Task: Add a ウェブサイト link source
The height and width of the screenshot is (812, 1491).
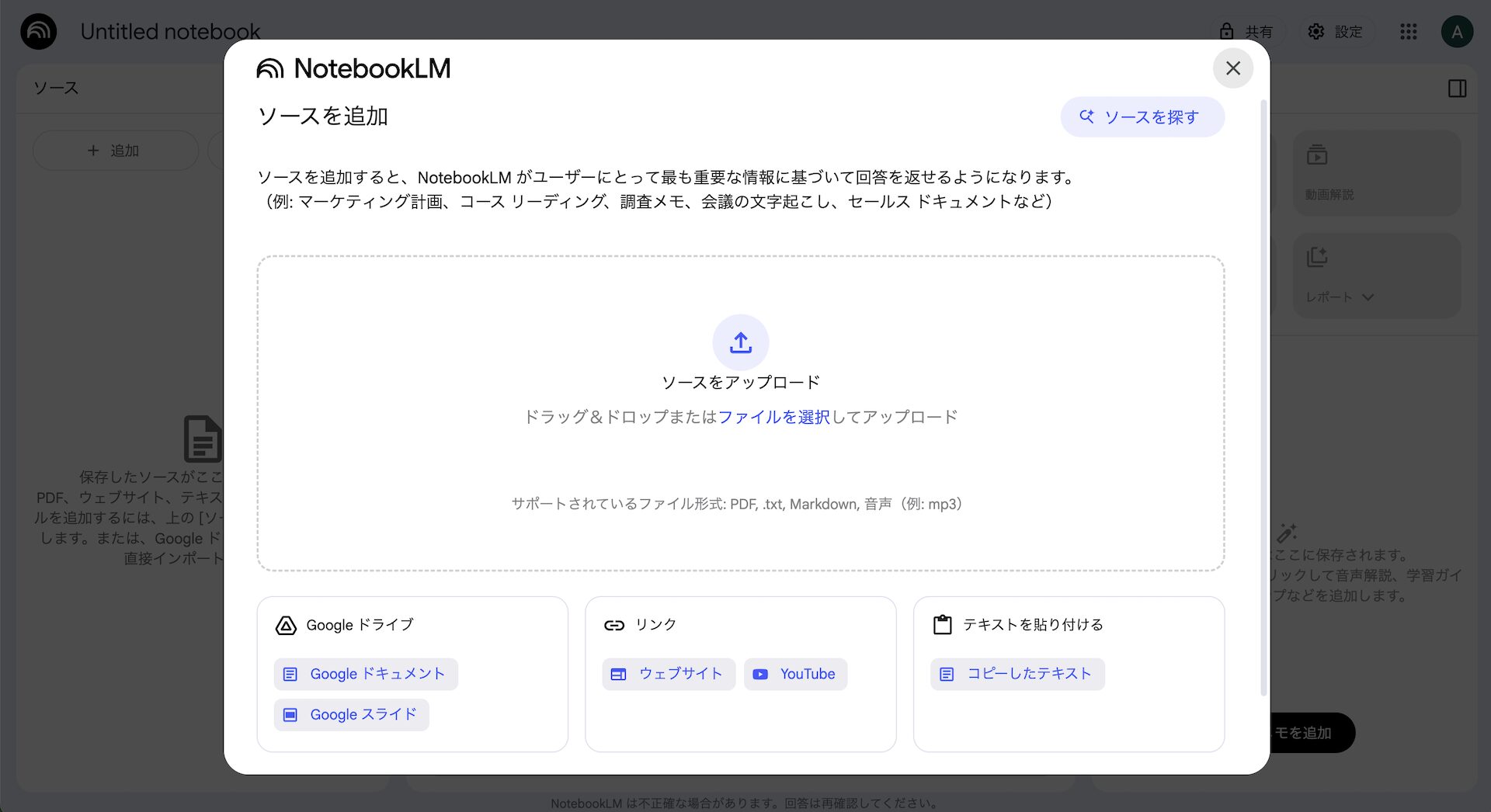Action: pos(669,674)
